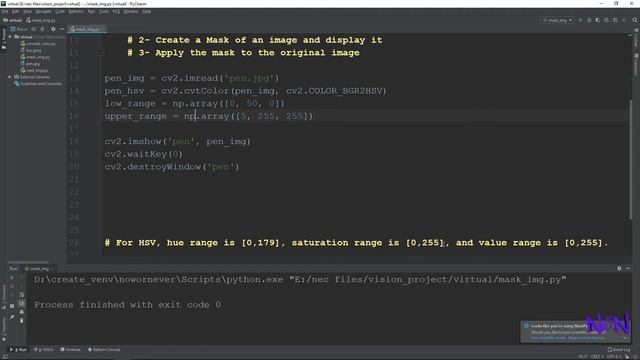Open the mask_img run configuration dropdown

pos(558,20)
